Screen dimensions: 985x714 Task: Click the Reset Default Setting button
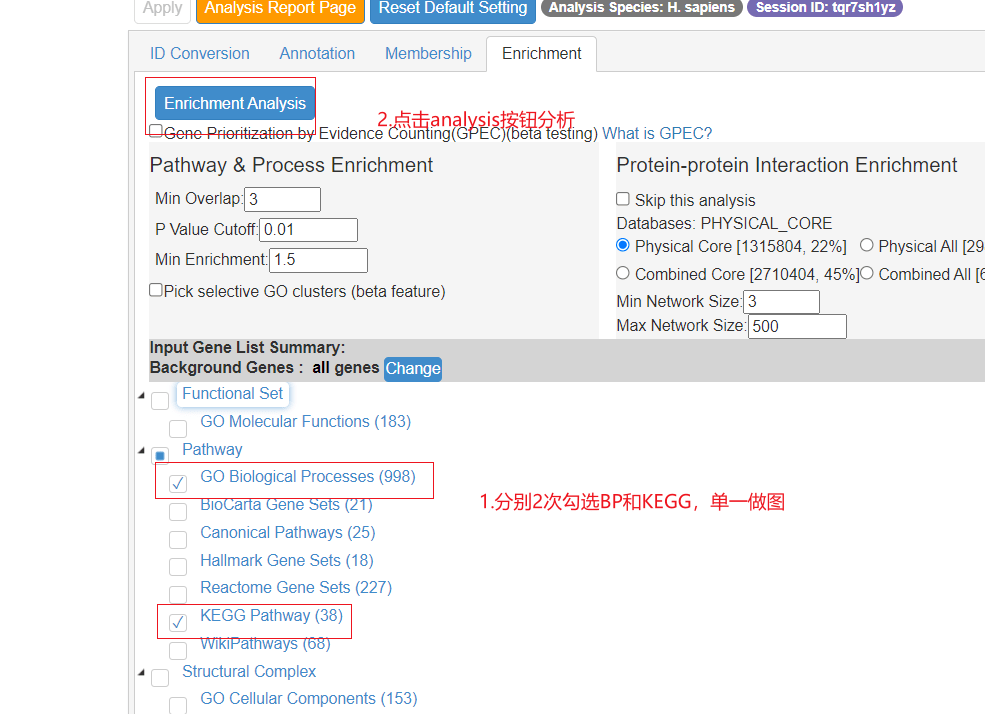click(x=452, y=6)
